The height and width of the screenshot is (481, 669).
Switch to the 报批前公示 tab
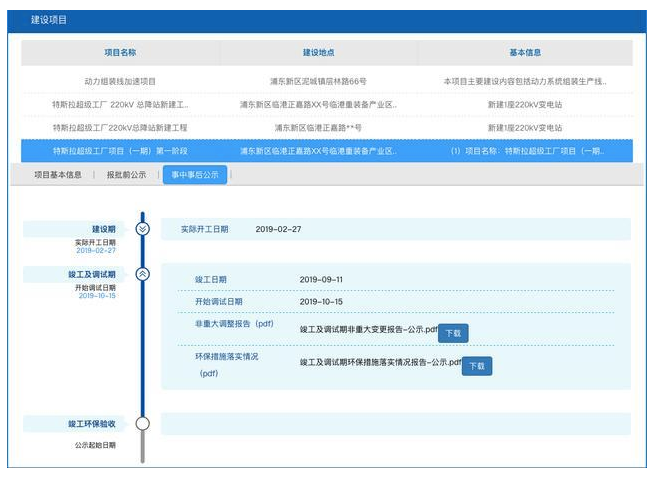tap(126, 175)
